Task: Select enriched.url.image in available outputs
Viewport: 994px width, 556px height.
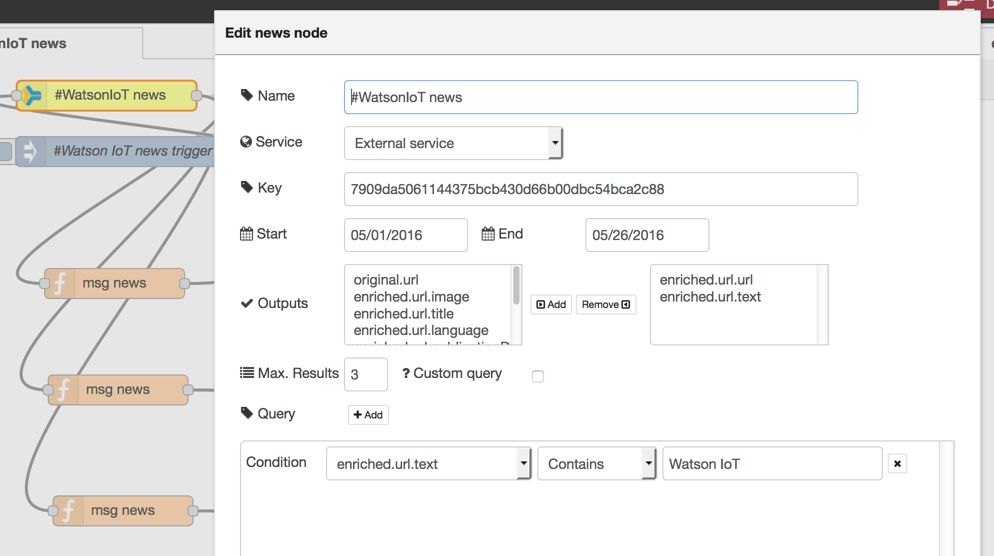Action: (411, 297)
